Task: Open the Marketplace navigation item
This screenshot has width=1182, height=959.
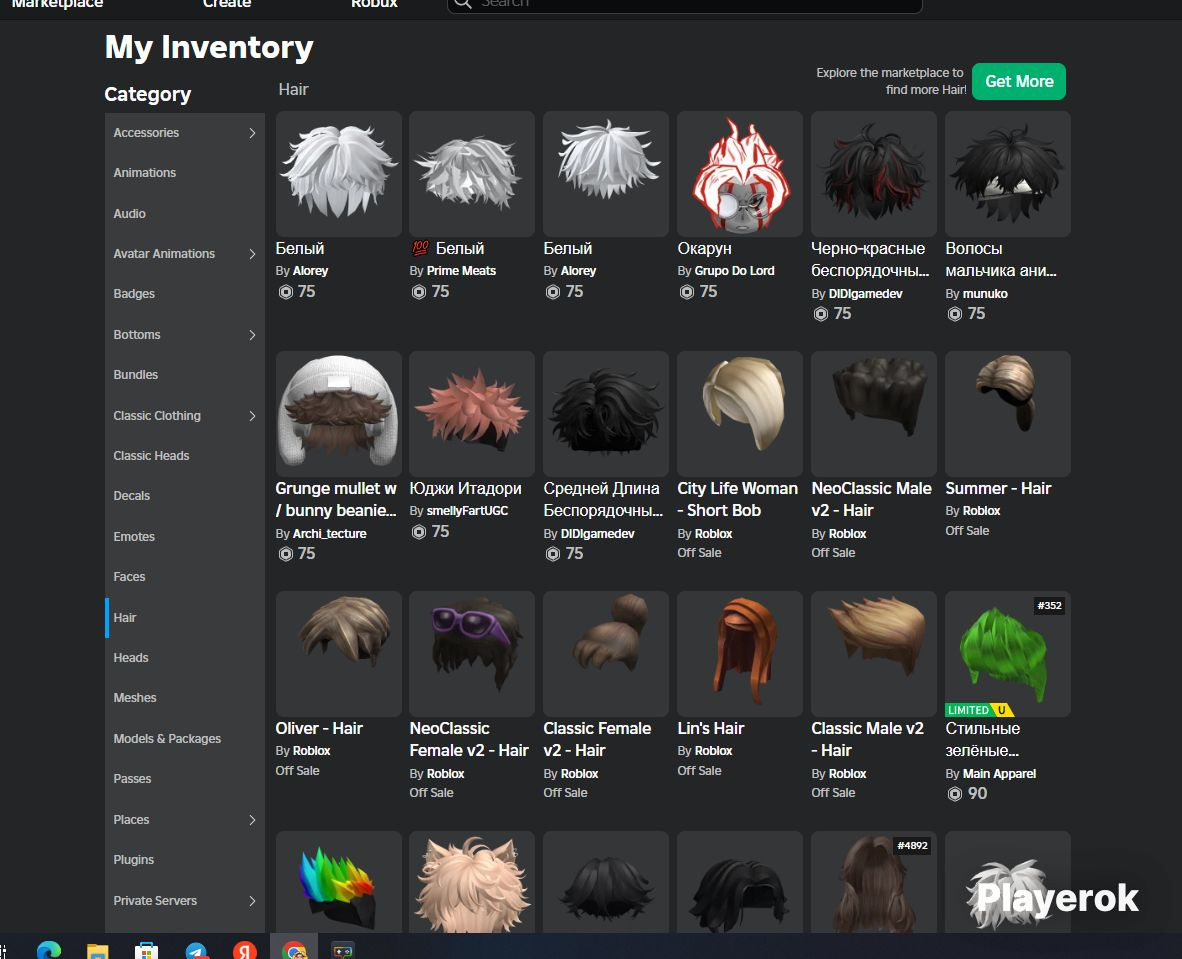Action: tap(57, 4)
